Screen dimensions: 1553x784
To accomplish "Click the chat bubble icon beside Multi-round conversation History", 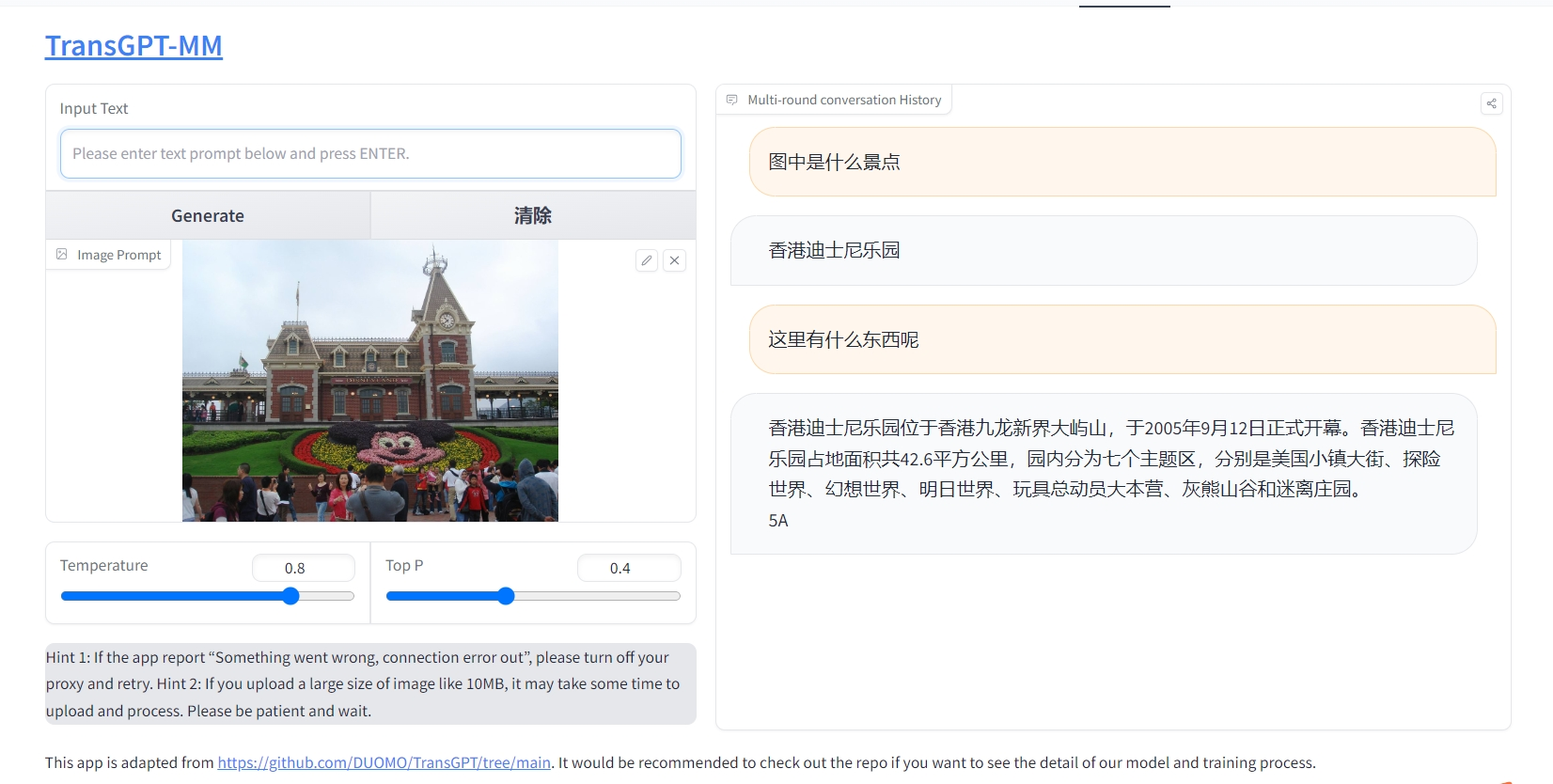I will coord(732,100).
